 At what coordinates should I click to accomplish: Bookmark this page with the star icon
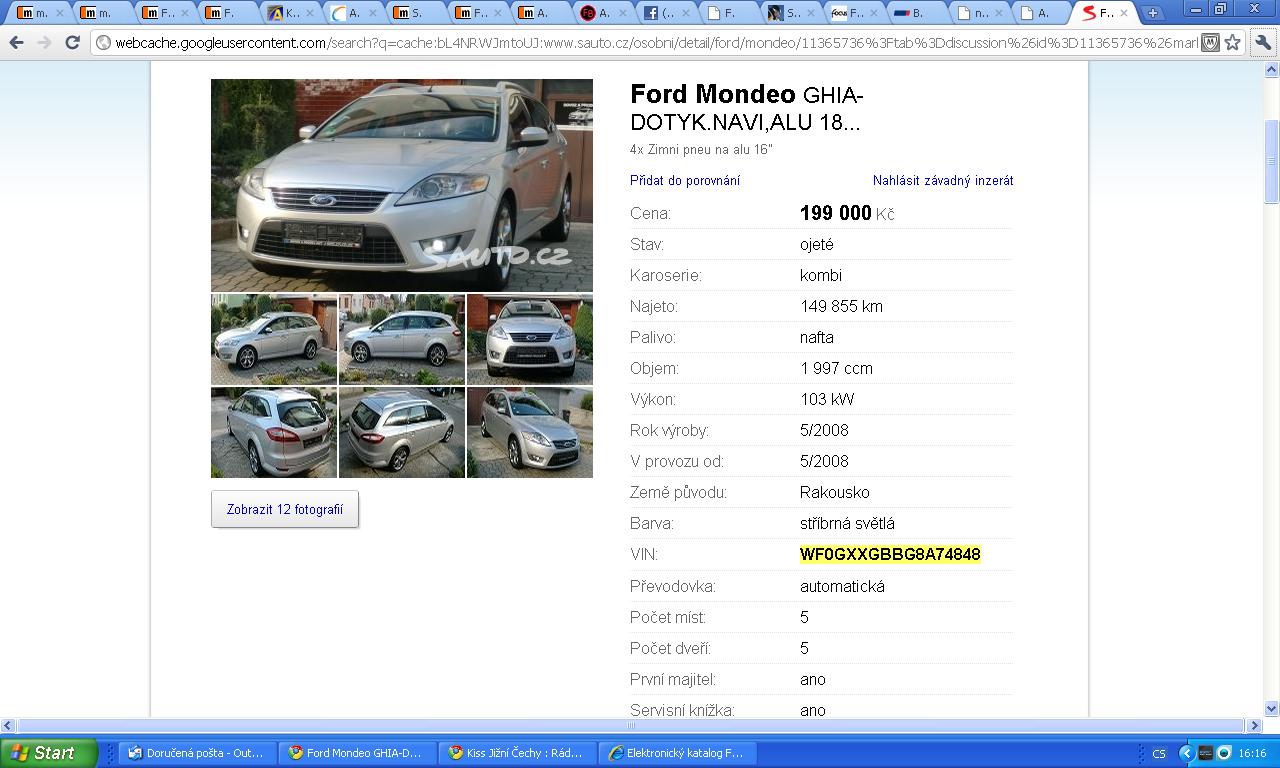pyautogui.click(x=1233, y=43)
